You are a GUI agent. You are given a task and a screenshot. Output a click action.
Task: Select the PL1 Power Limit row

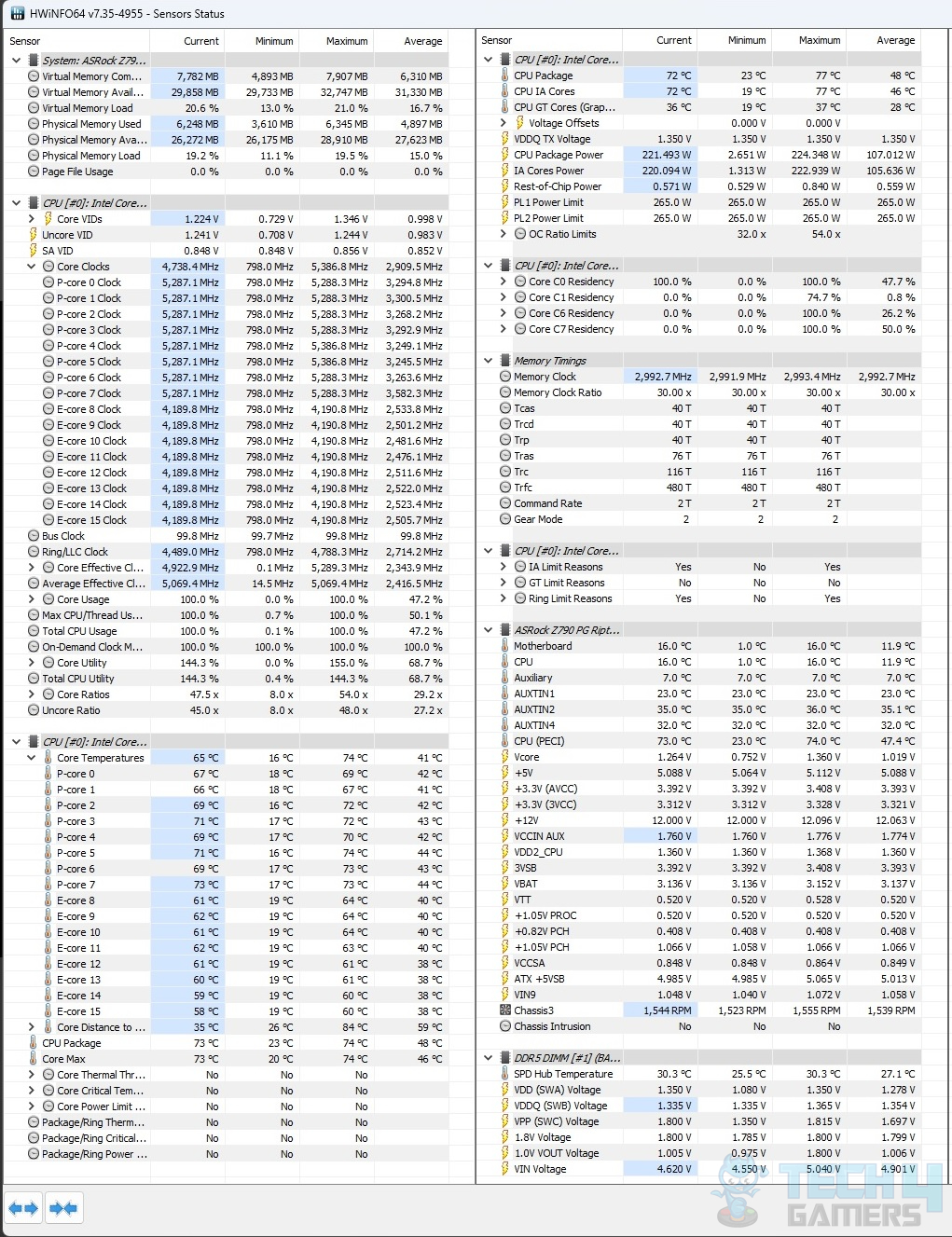(699, 202)
